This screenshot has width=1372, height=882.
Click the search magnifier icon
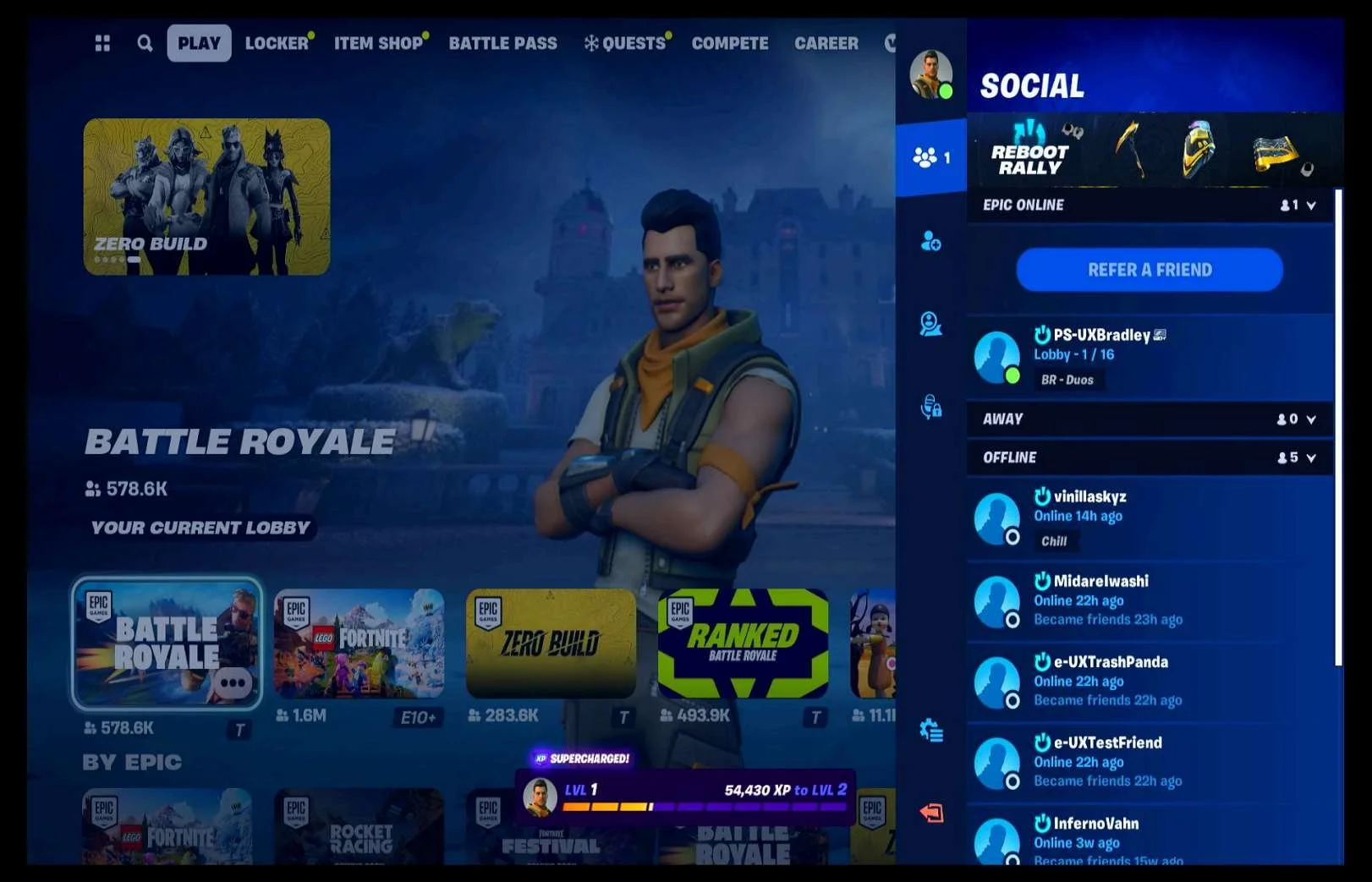click(x=145, y=43)
